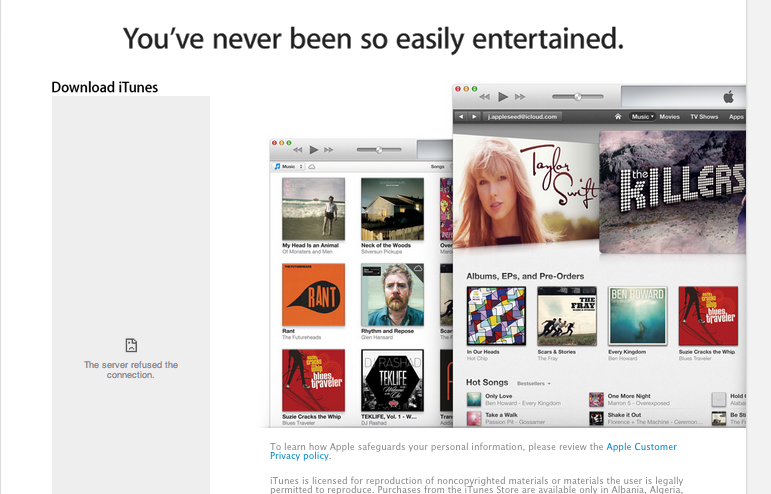
Task: Open the Apple Customer Privacy policy link
Action: (473, 451)
